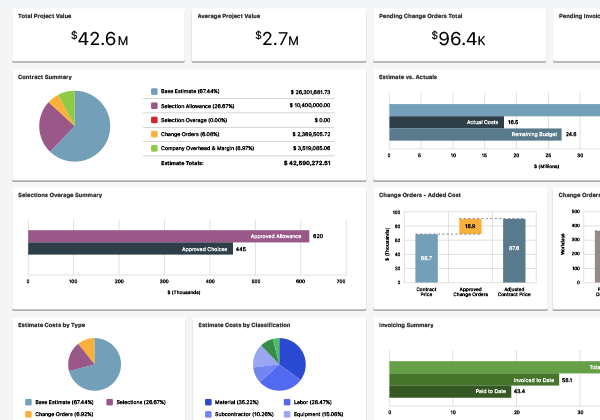
Task: Click the Paid to Date bar
Action: 450,391
